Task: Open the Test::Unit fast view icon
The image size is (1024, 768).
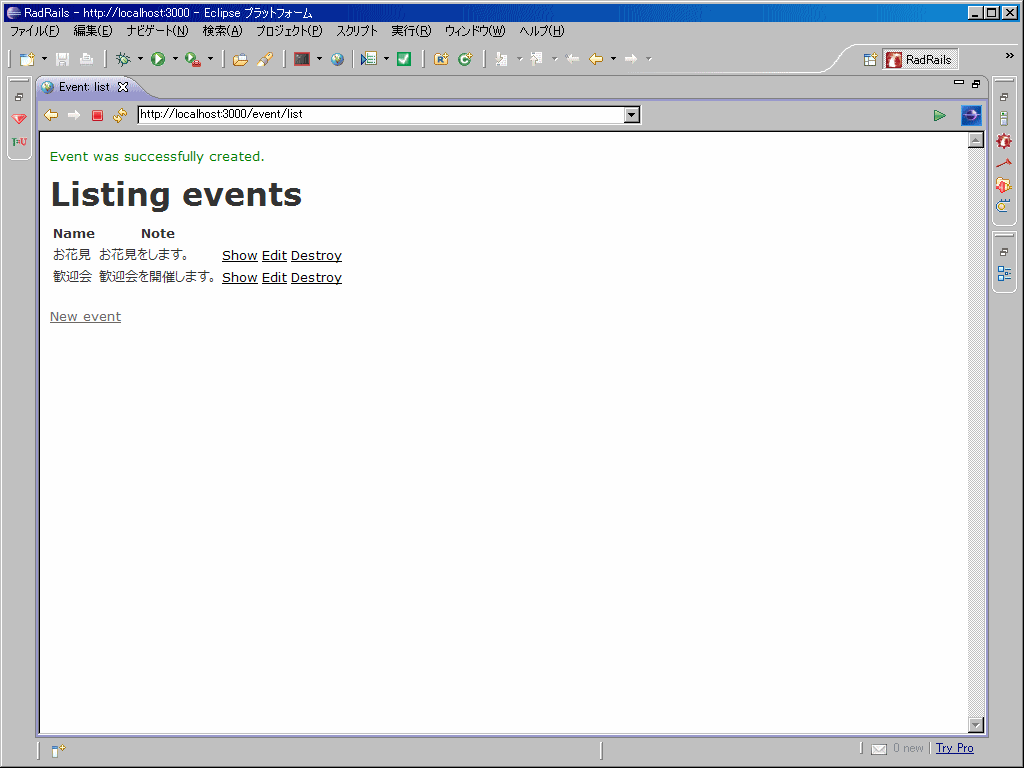Action: (19, 142)
